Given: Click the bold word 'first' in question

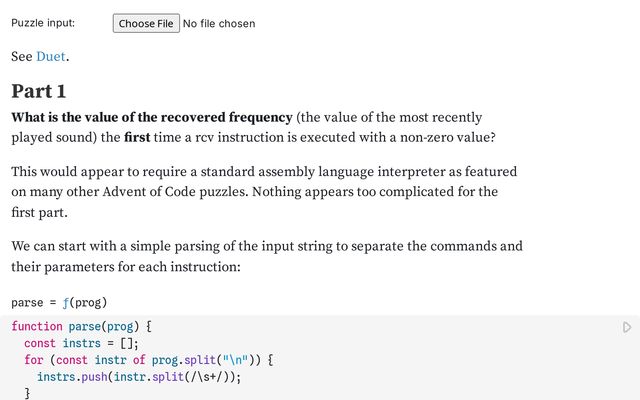Looking at the screenshot, I should pos(141,137).
